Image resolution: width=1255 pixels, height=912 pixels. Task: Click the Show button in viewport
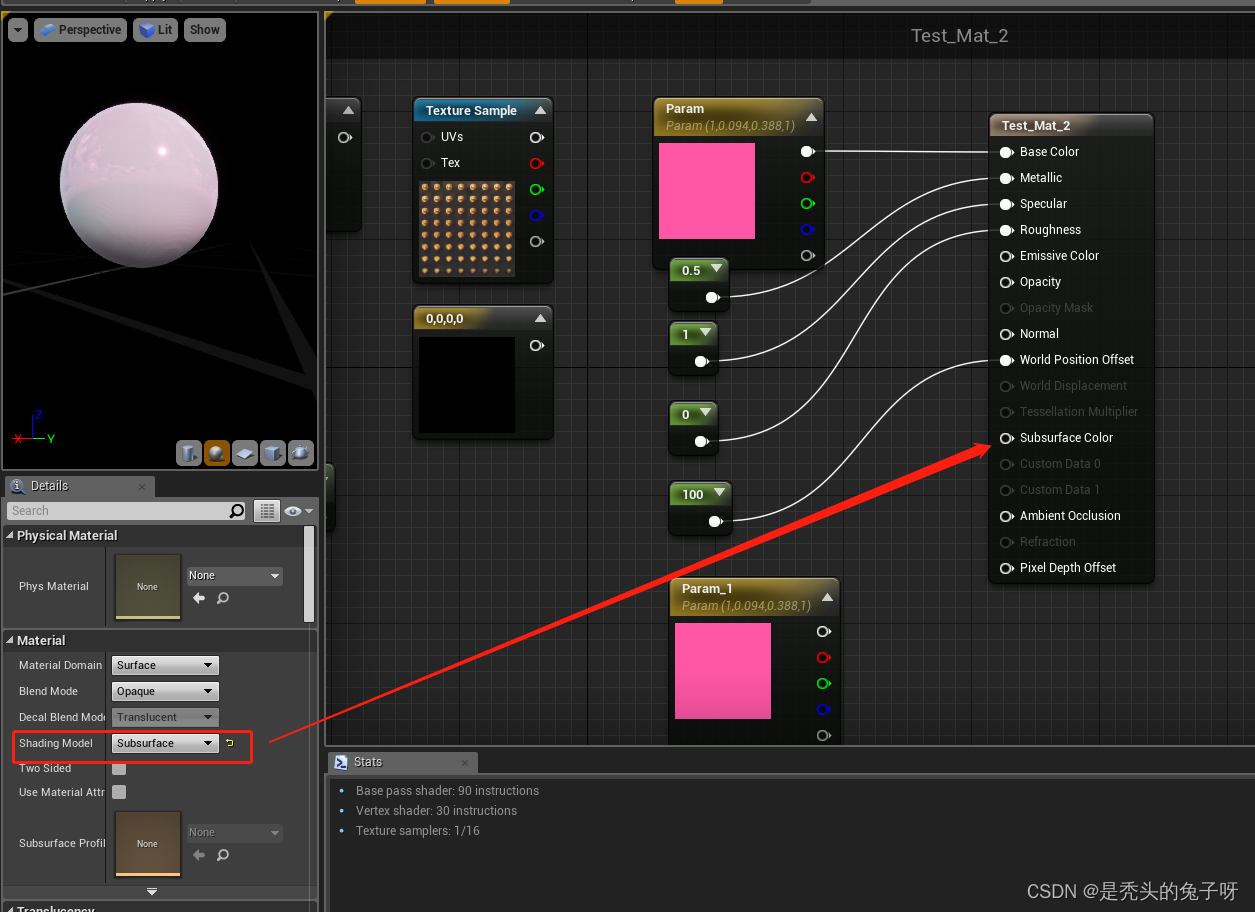pyautogui.click(x=204, y=29)
